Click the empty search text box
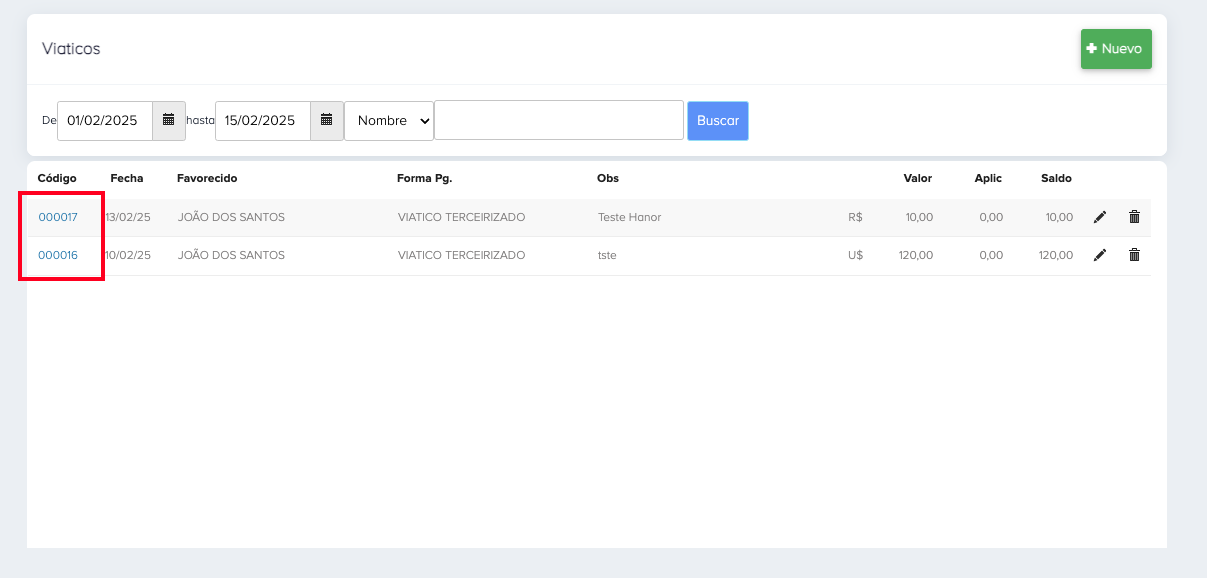 559,120
